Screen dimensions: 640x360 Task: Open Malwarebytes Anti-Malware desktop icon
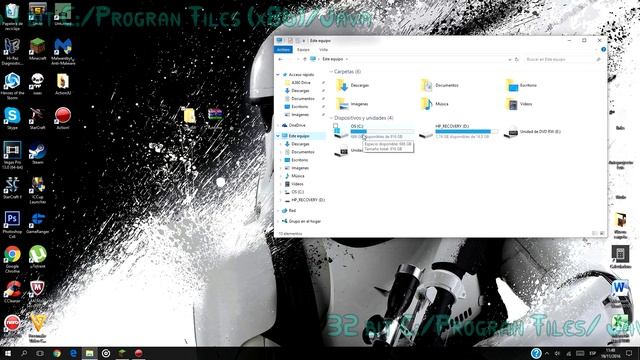click(63, 51)
